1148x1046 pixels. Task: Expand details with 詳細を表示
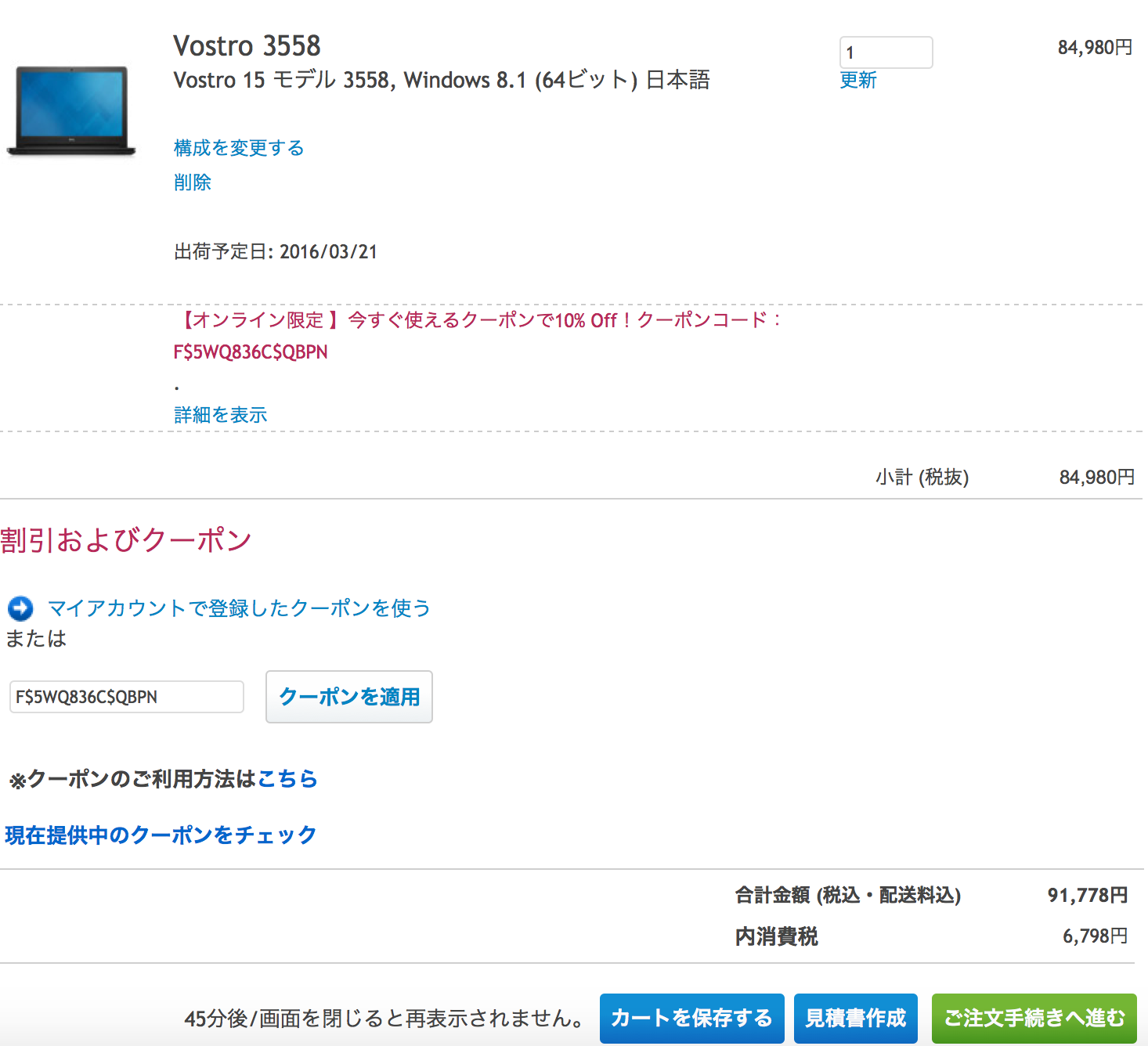221,415
